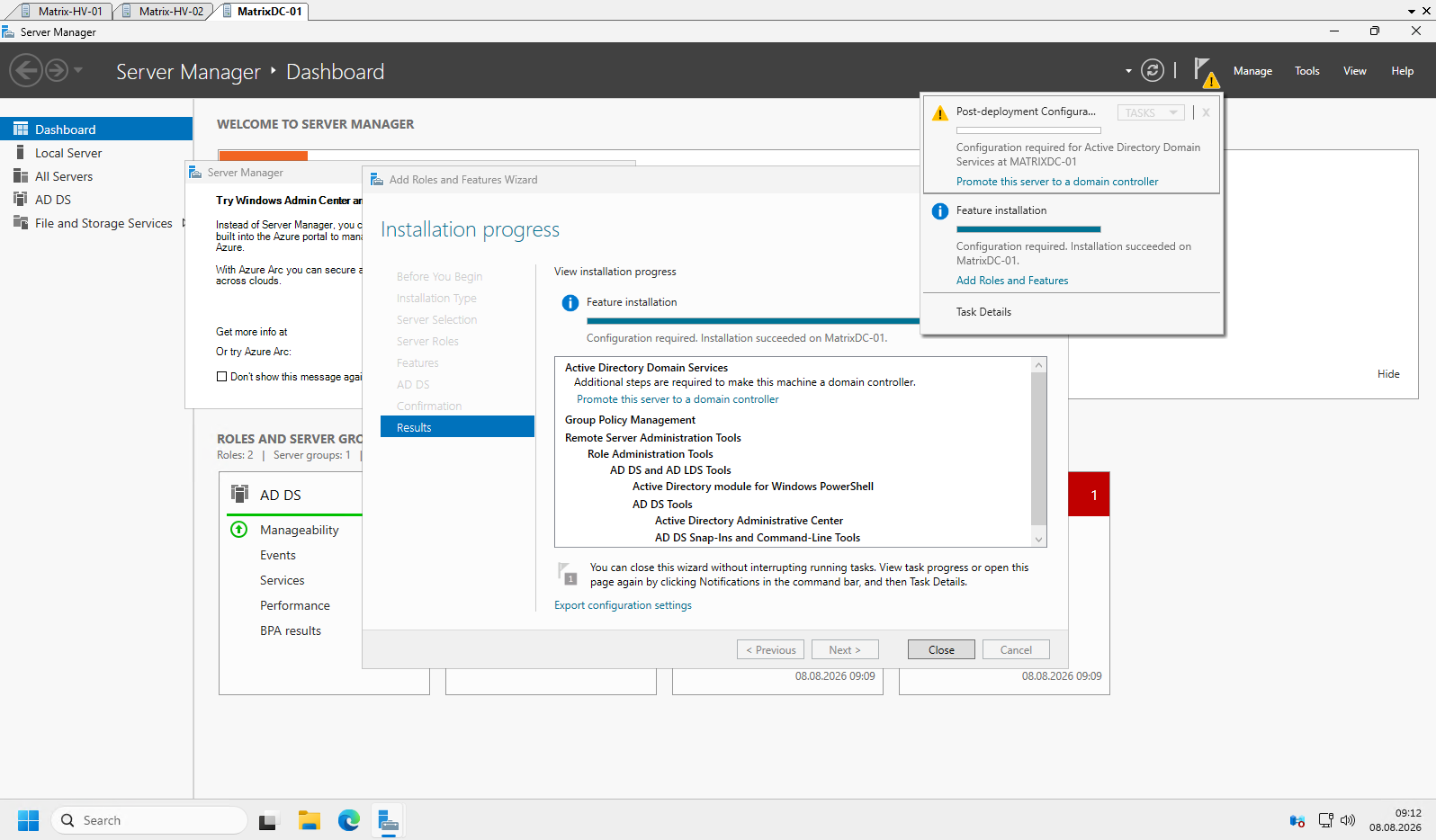The height and width of the screenshot is (840, 1436).
Task: Click the File and Storage Services icon
Action: coord(21,222)
